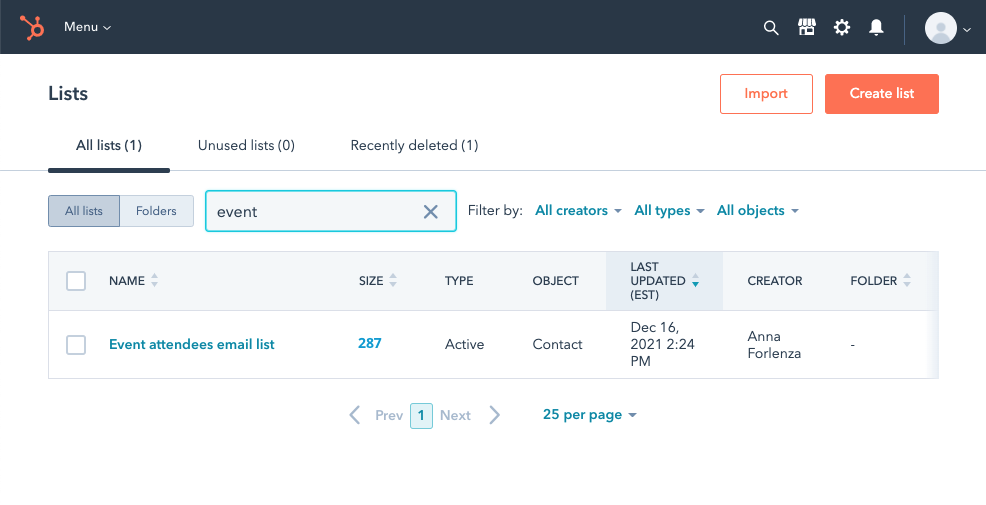Open the settings gear icon

(x=842, y=28)
